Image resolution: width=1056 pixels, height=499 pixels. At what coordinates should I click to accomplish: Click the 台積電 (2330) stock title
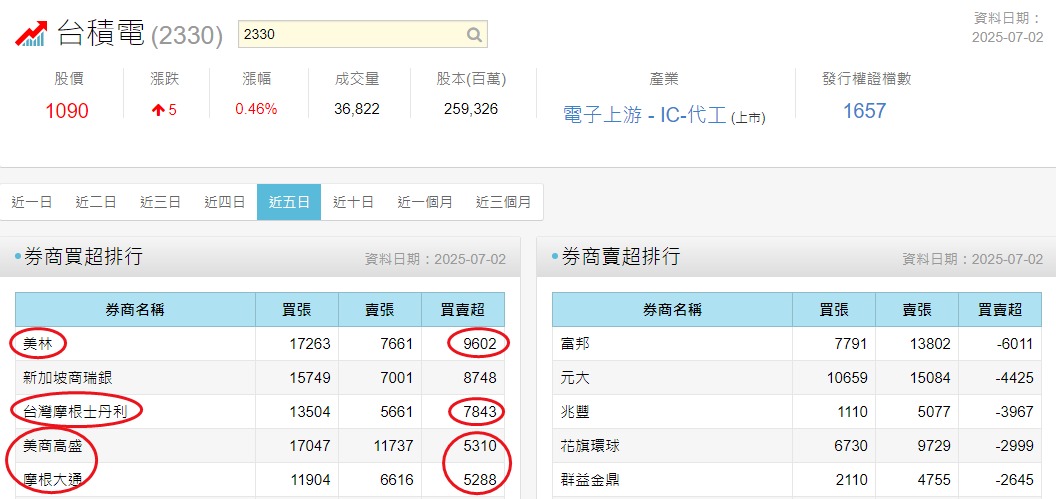(x=140, y=34)
